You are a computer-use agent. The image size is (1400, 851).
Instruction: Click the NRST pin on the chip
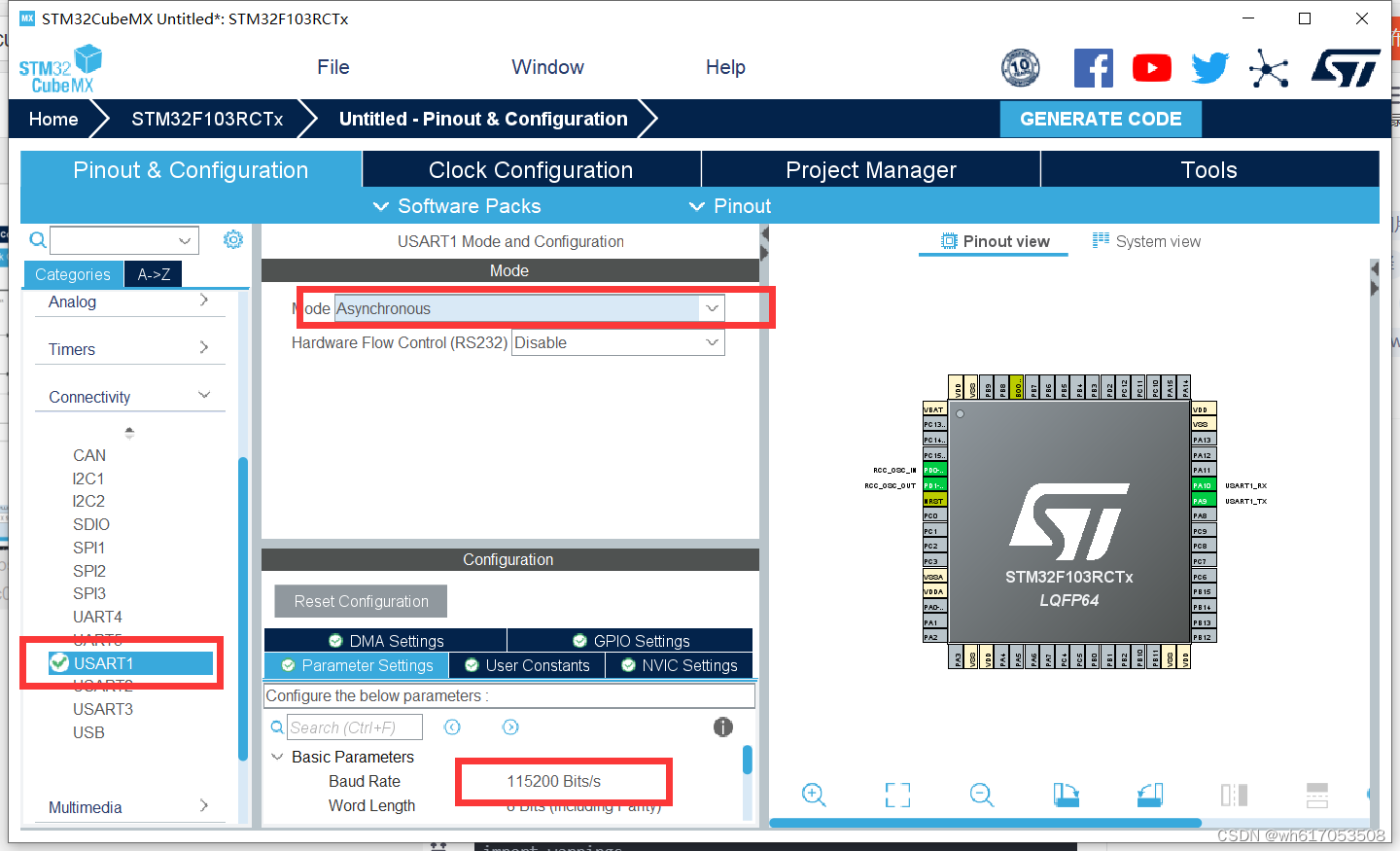(x=934, y=501)
